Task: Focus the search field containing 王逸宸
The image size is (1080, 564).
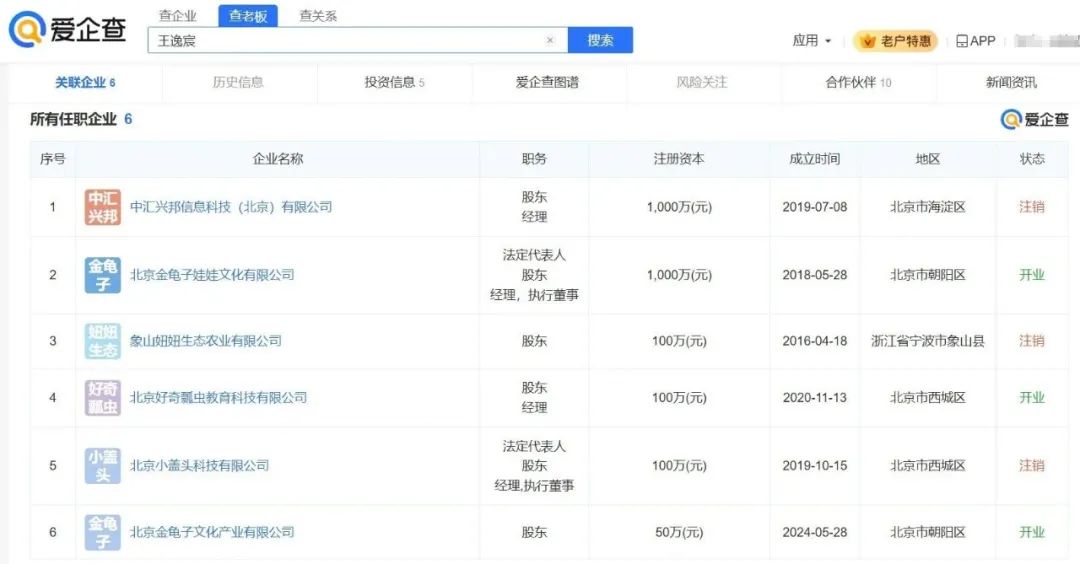Action: tap(357, 41)
